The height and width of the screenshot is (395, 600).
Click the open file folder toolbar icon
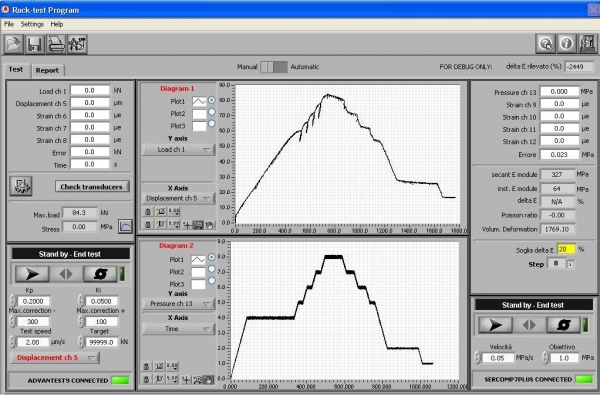coord(13,44)
